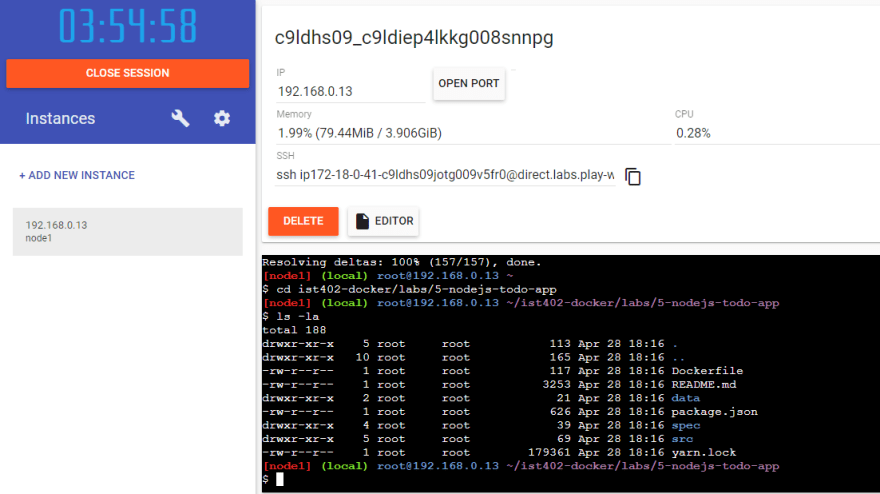Click the instance title c9ldhs09_c9ldiep4lkkg008snnpg
This screenshot has height=494, width=880.
[414, 38]
